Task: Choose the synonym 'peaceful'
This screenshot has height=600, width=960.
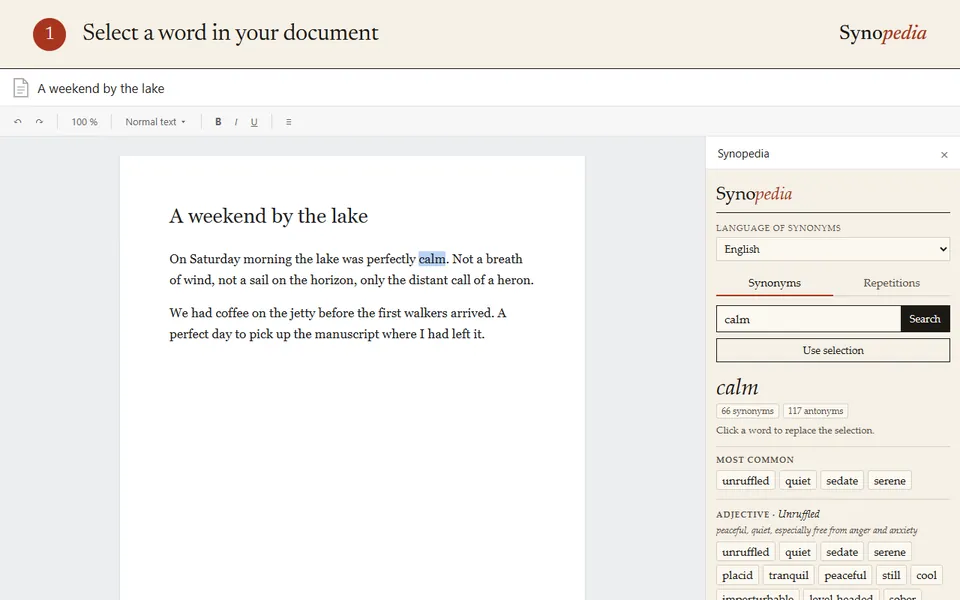Action: (845, 575)
